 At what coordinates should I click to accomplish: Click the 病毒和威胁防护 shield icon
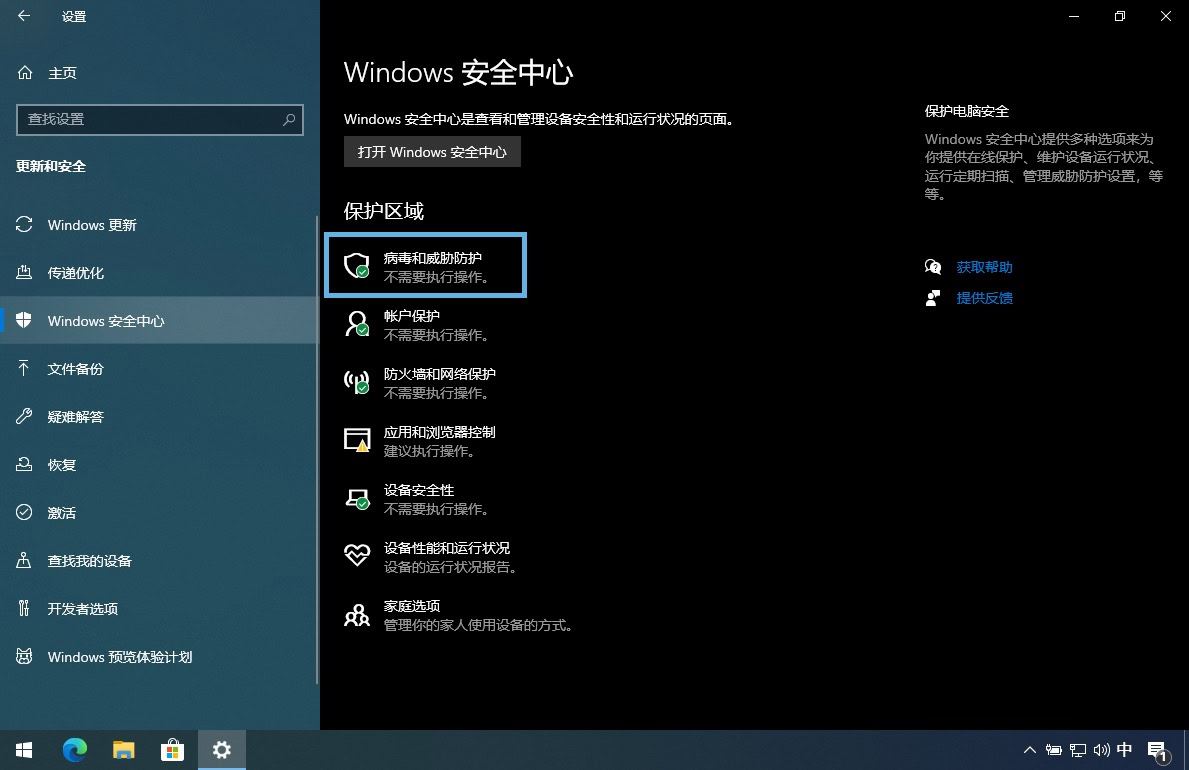click(356, 266)
